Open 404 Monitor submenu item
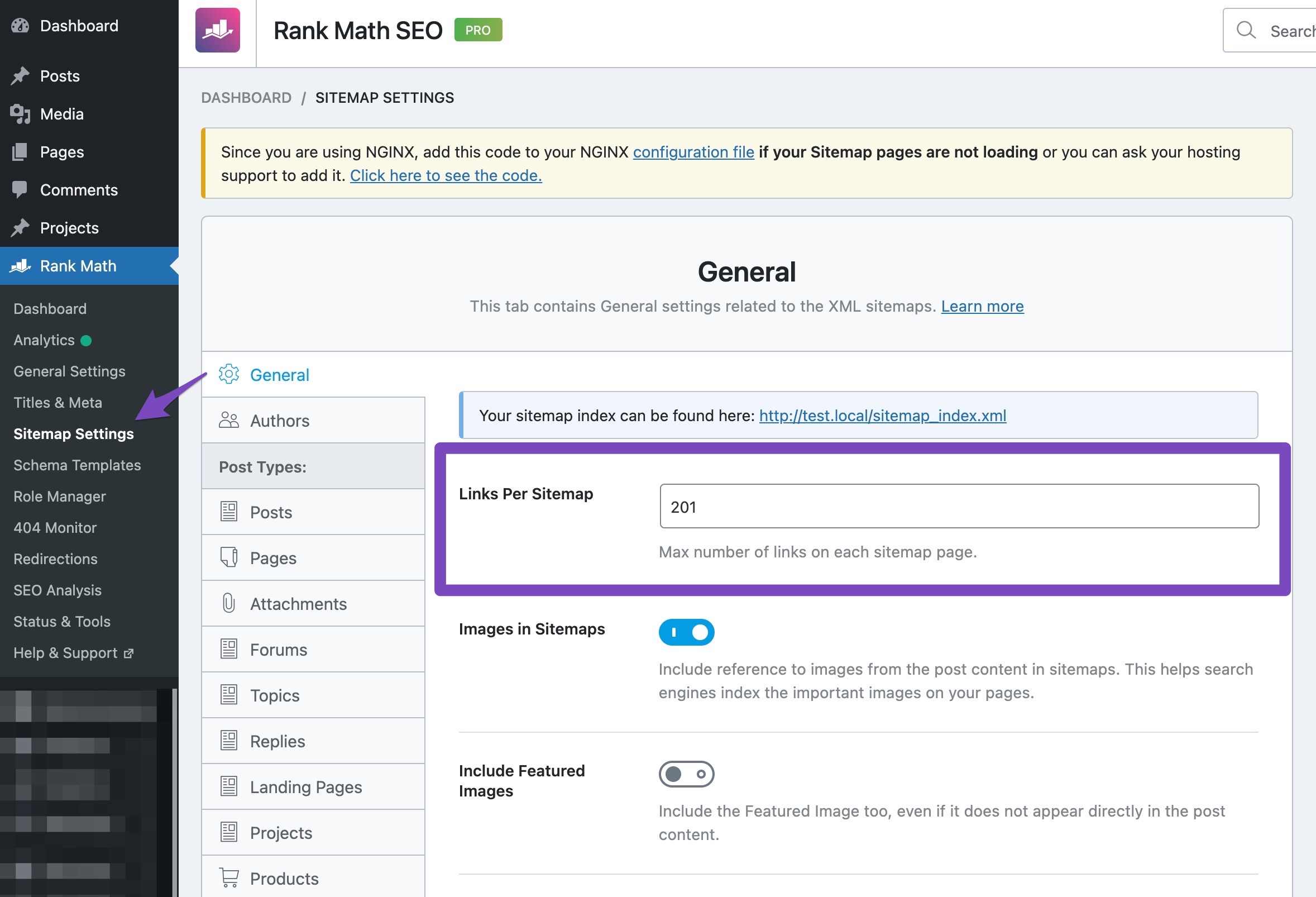 [55, 528]
